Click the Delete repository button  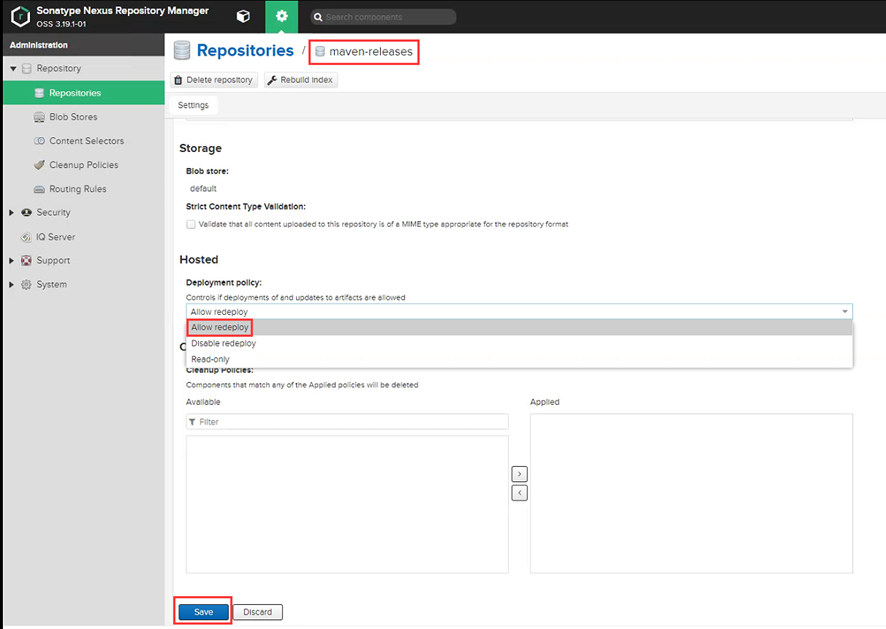(x=214, y=80)
